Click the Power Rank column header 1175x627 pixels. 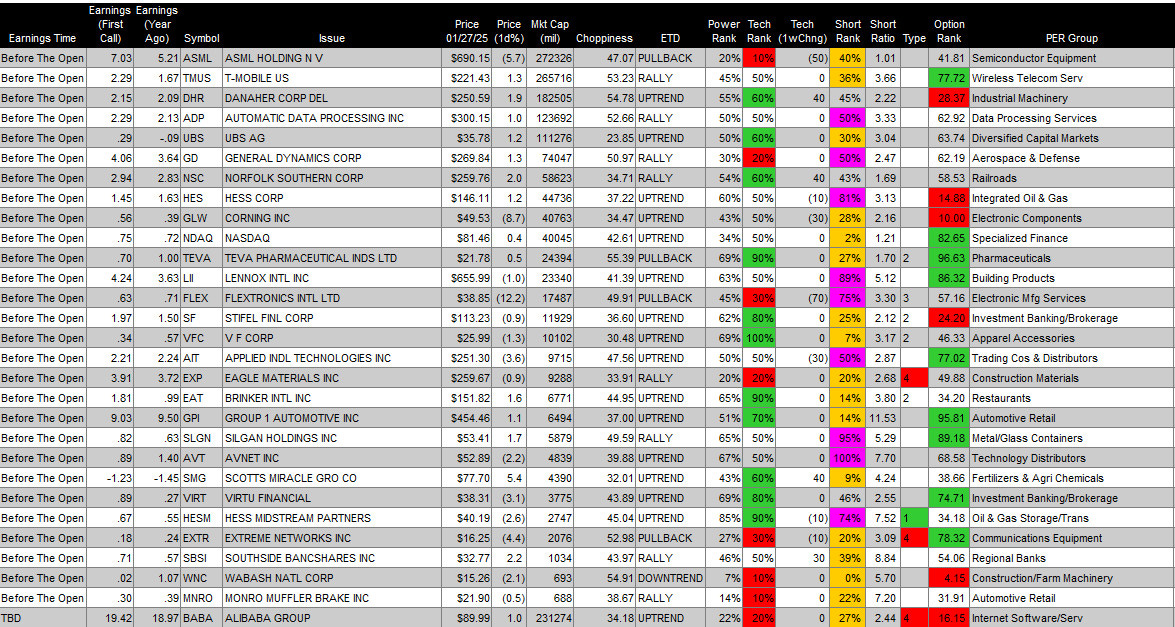coord(723,31)
